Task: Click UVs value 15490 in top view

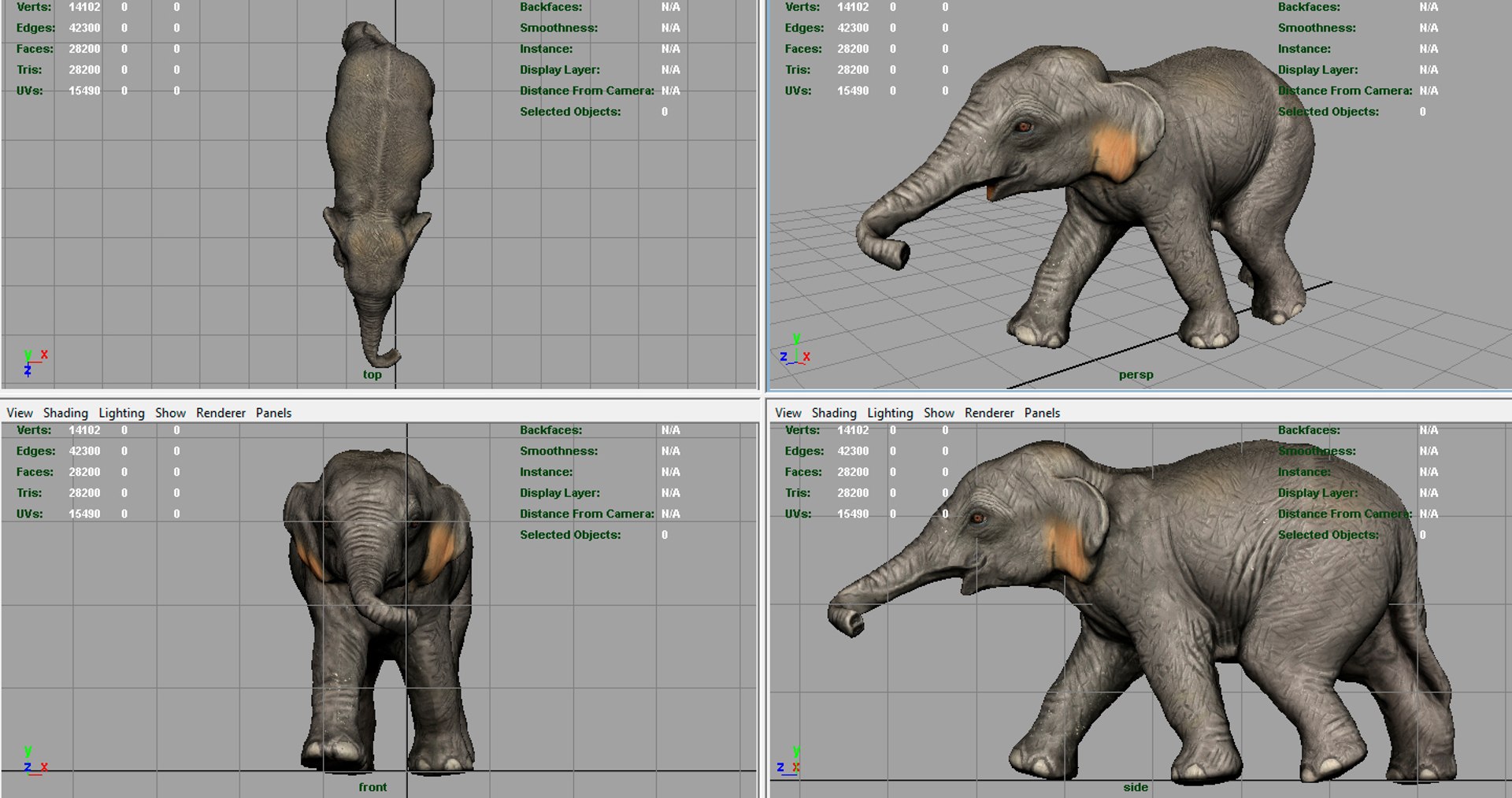Action: pyautogui.click(x=84, y=91)
